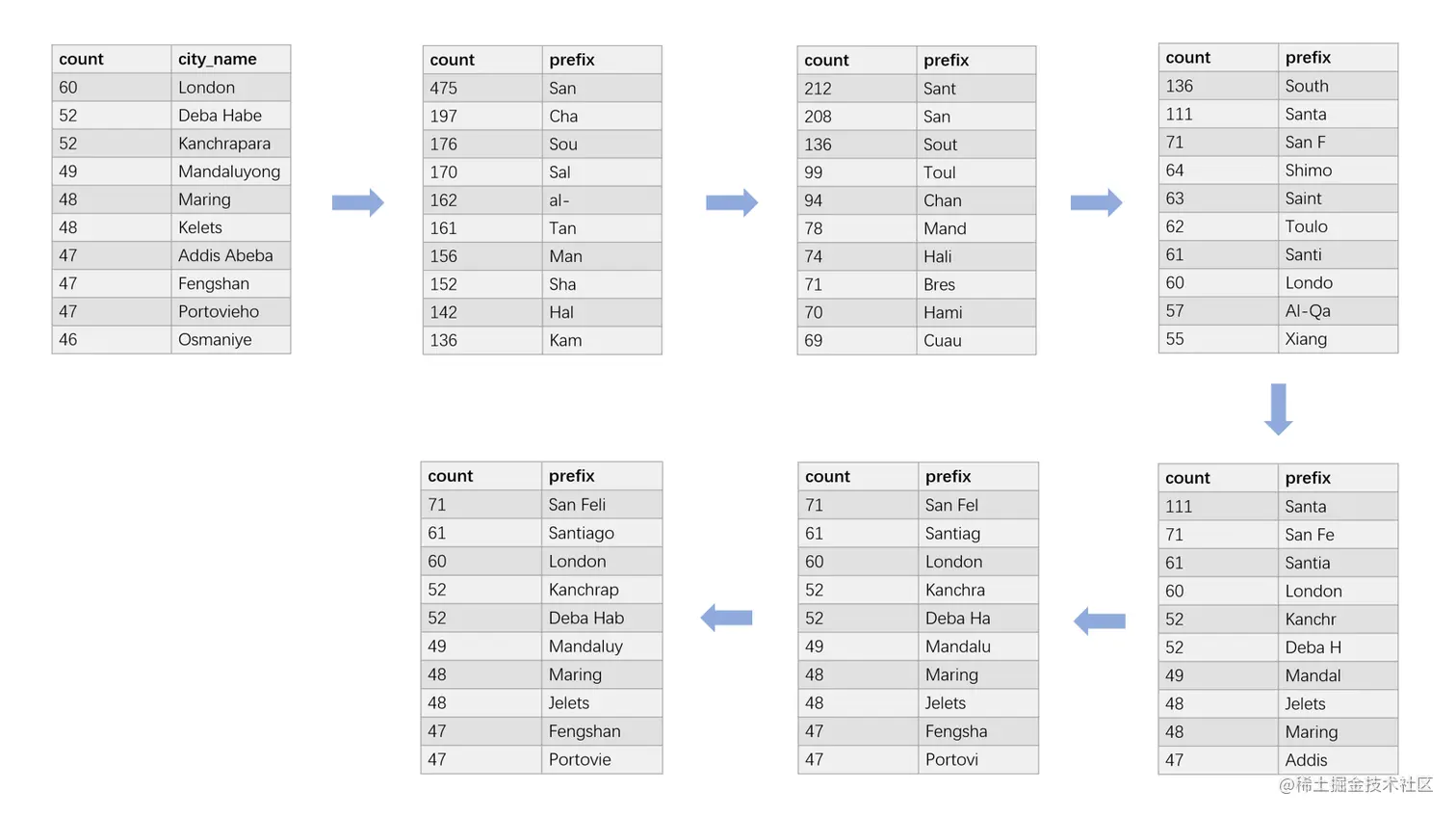The width and height of the screenshot is (1456, 817).
Task: Click the downward arrow below the South table
Action: [1279, 409]
